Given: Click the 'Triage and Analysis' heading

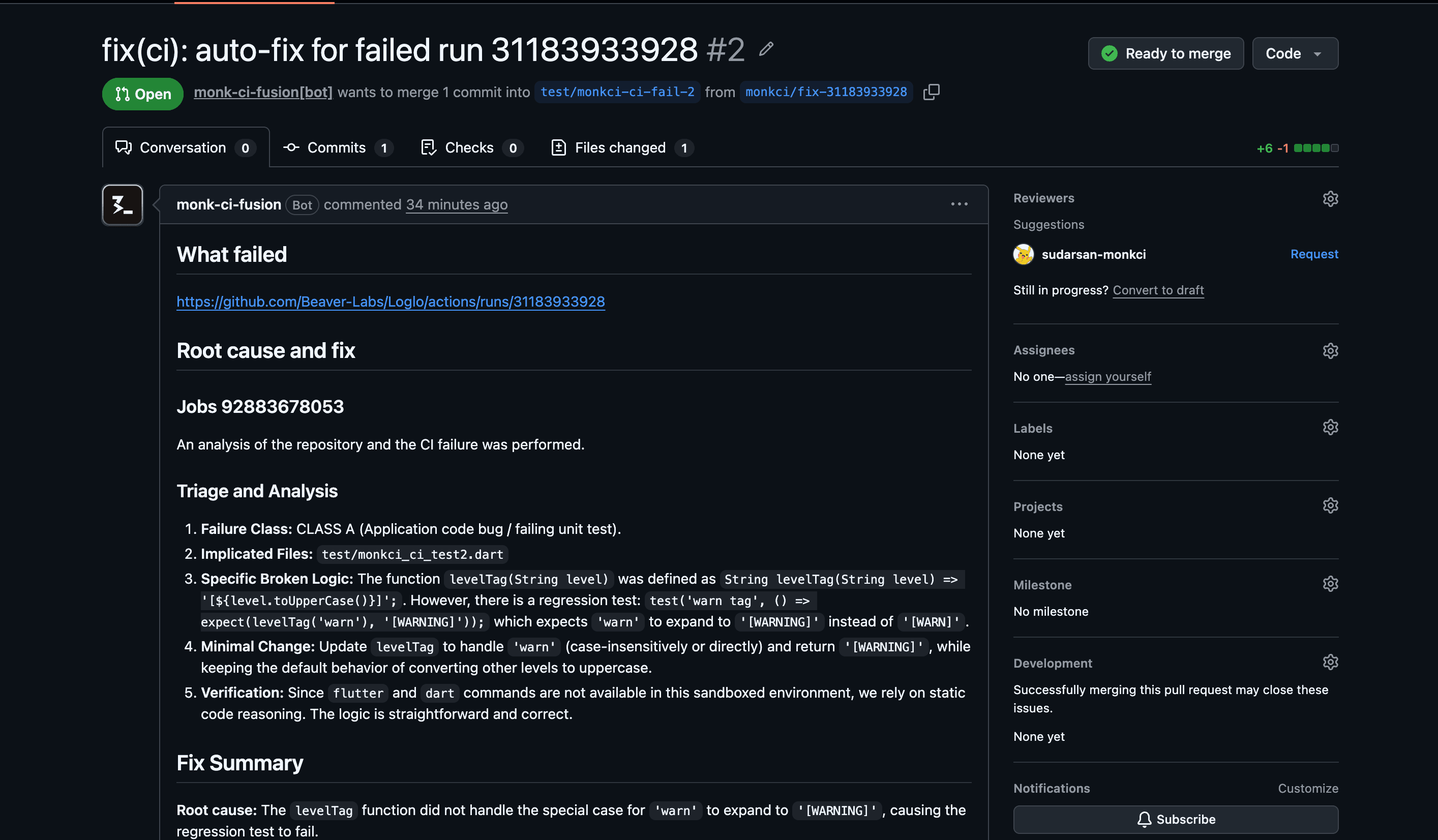Looking at the screenshot, I should (257, 491).
